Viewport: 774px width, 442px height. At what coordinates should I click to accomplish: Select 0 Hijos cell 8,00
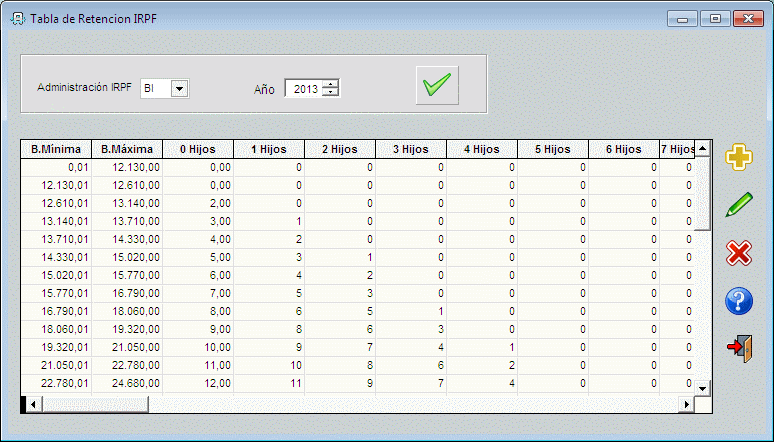(198, 311)
